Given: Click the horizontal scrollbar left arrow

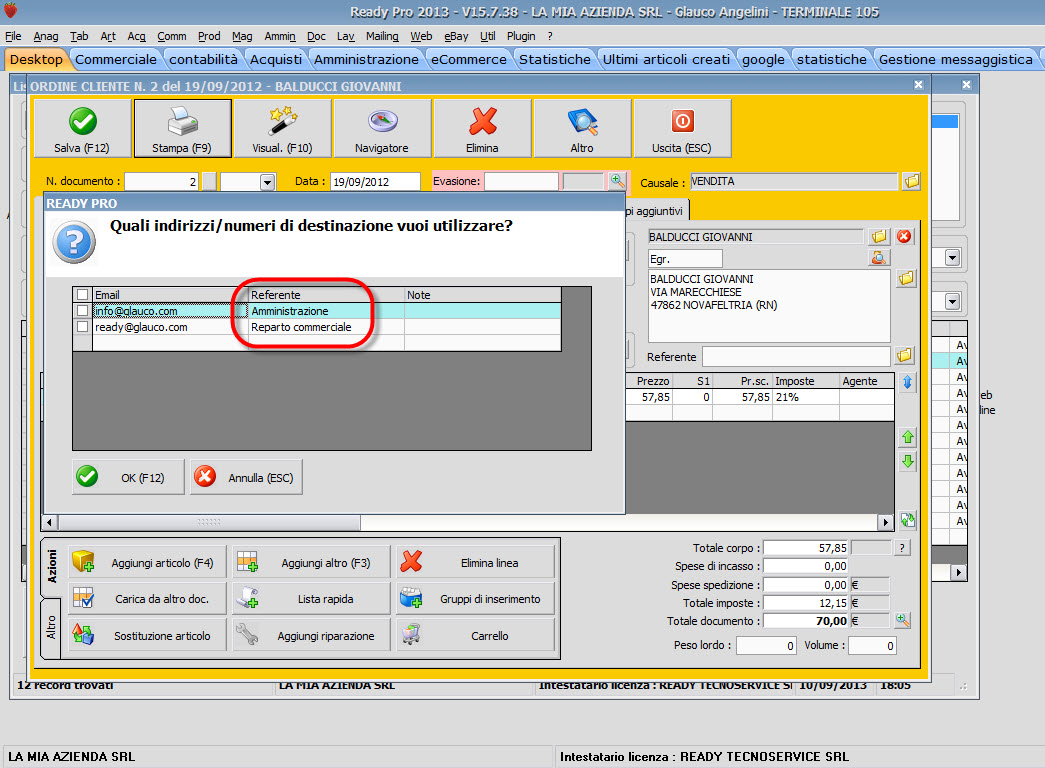Looking at the screenshot, I should pyautogui.click(x=49, y=522).
